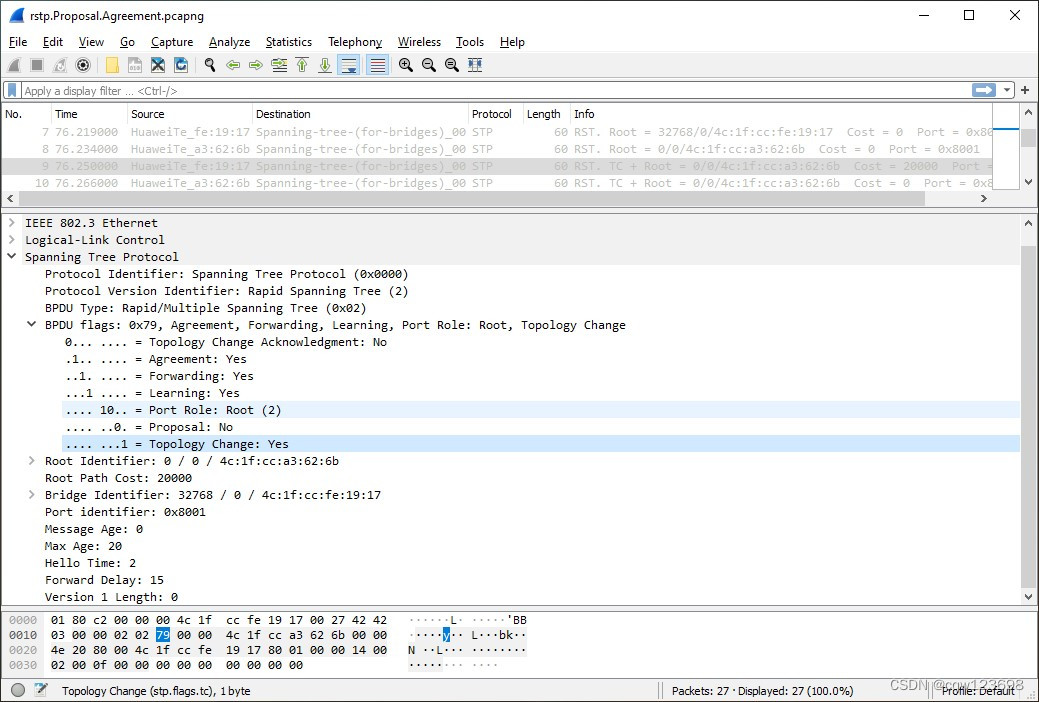Sort by the Length column header

point(547,114)
